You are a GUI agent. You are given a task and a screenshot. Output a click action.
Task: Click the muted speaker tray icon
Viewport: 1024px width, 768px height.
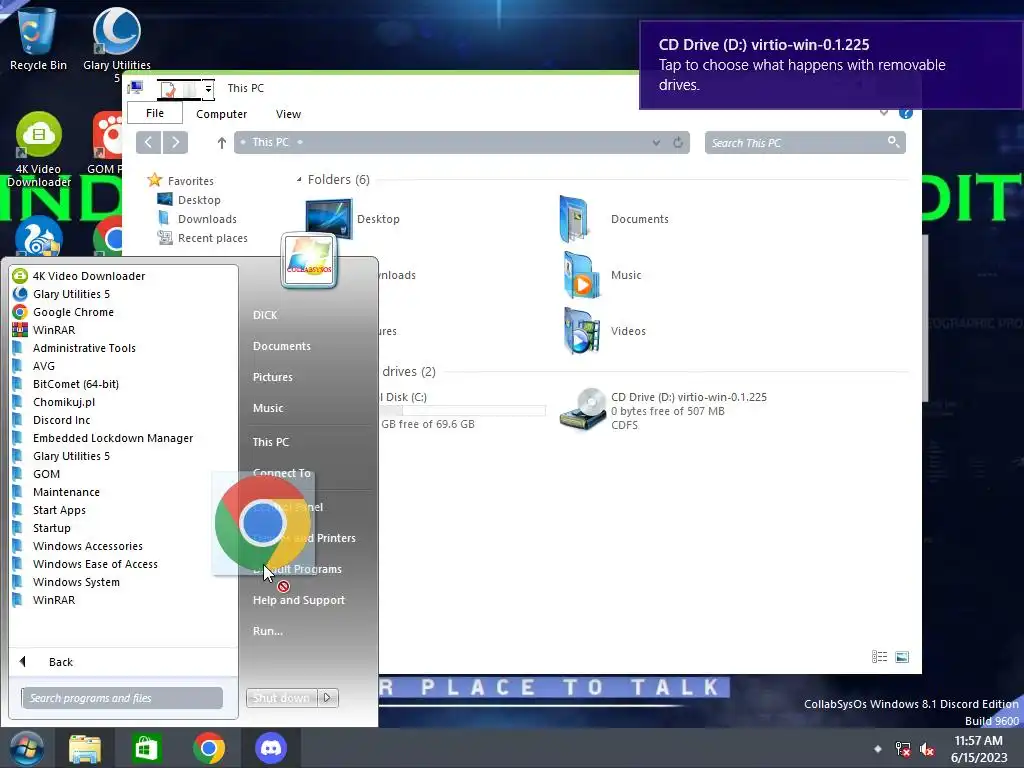(x=927, y=749)
